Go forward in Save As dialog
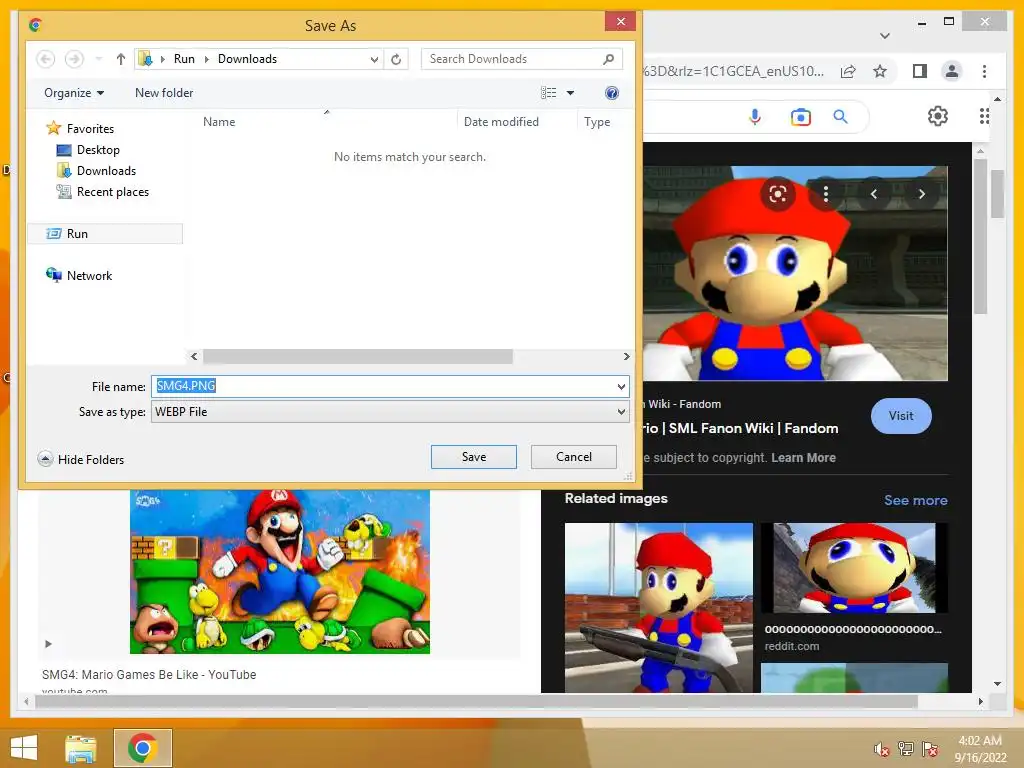The width and height of the screenshot is (1024, 768). coord(74,59)
